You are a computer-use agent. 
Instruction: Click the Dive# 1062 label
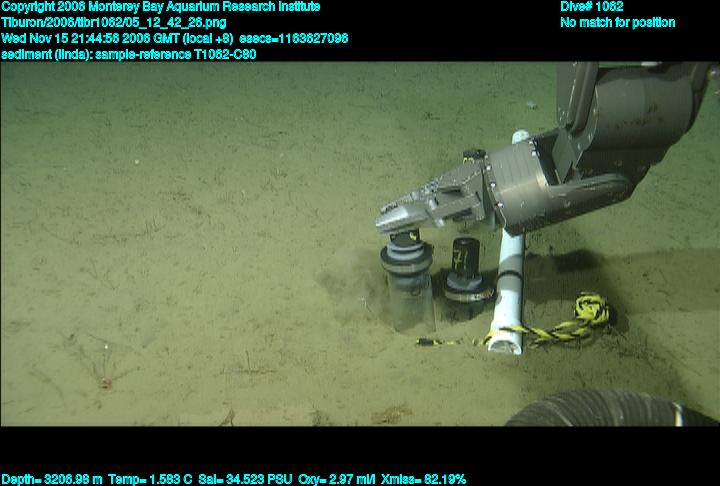(x=598, y=7)
